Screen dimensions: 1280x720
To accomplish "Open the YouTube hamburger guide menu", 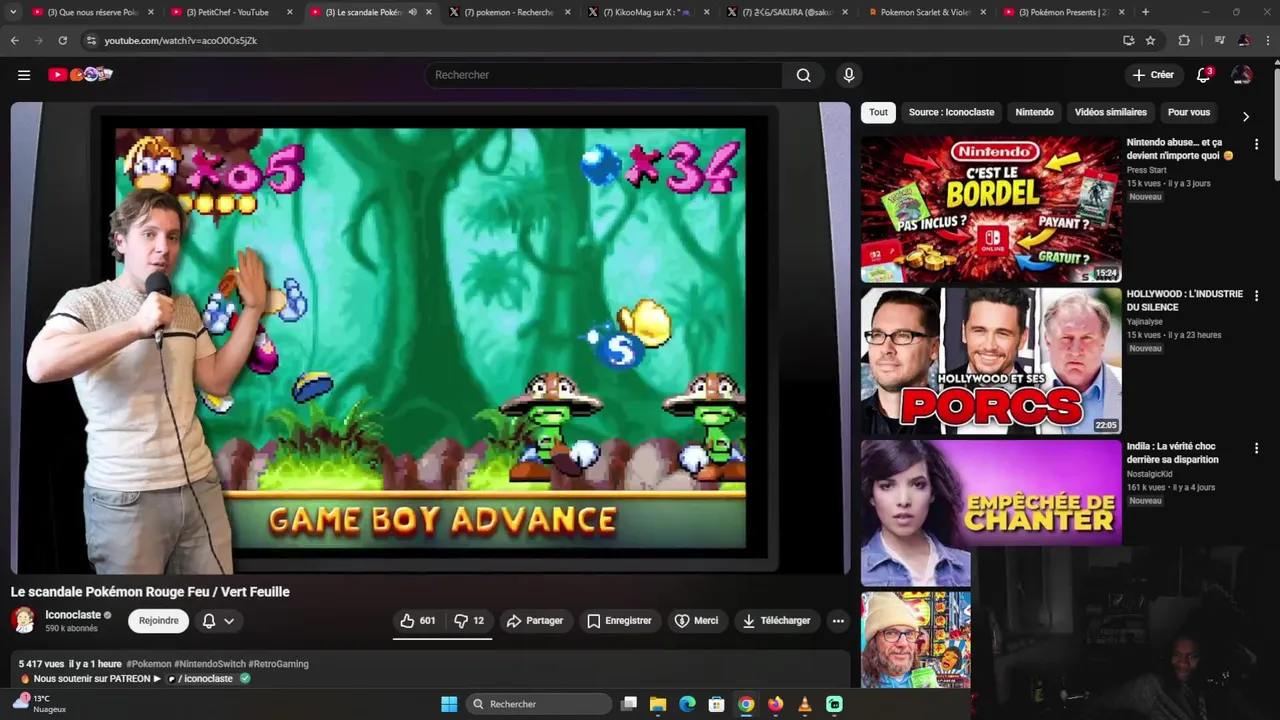I will (x=24, y=75).
